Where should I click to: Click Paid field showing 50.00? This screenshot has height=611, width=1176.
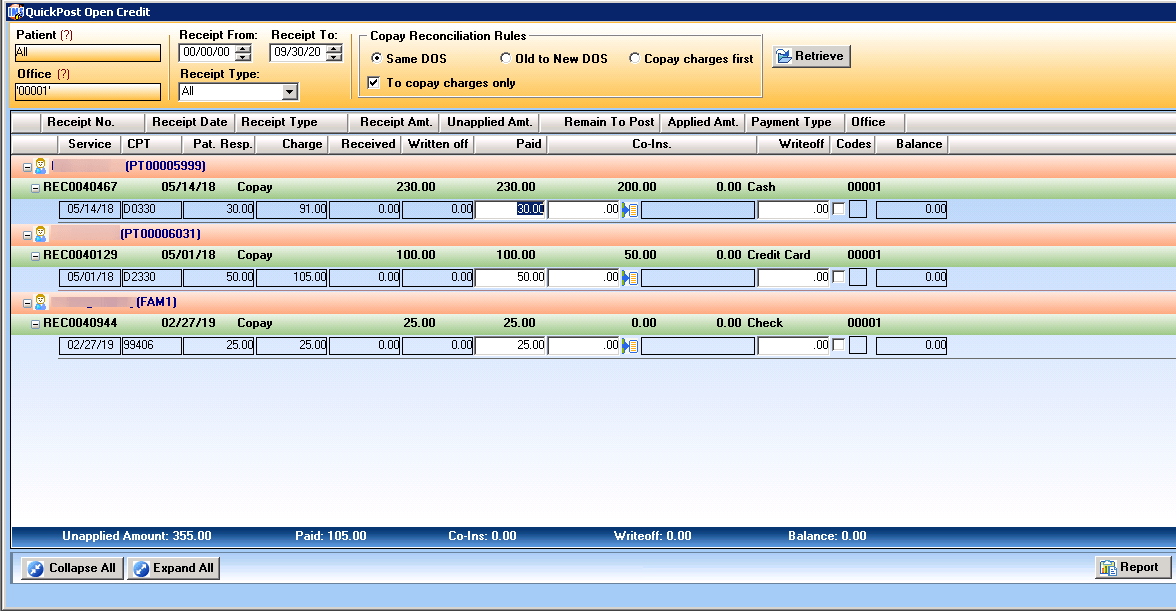pyautogui.click(x=511, y=277)
